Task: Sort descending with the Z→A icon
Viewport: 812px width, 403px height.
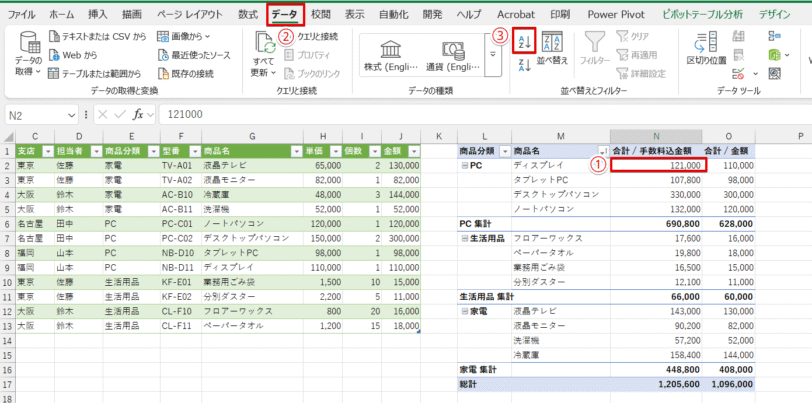Action: (524, 65)
